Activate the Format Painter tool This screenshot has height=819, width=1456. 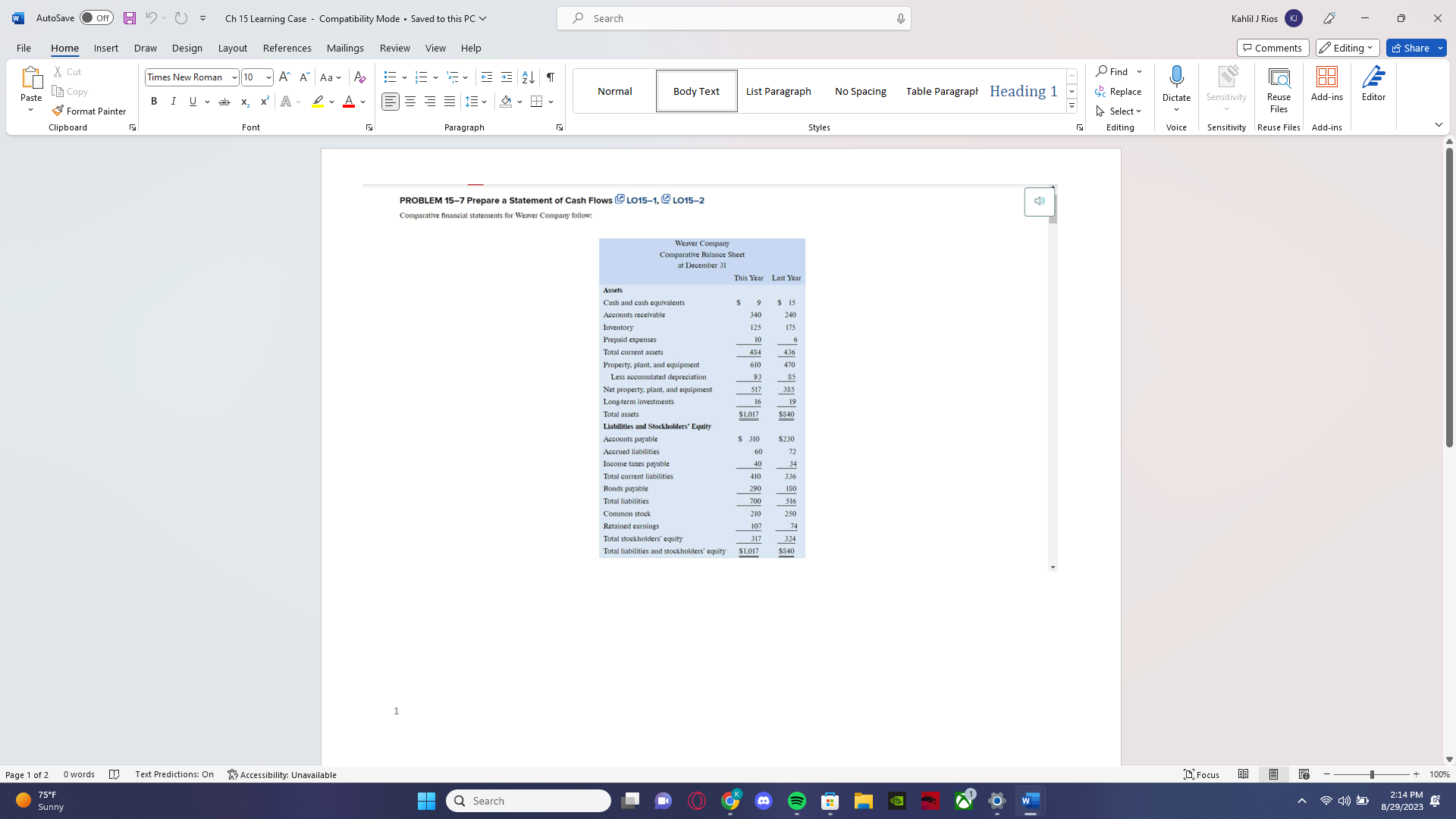[89, 110]
